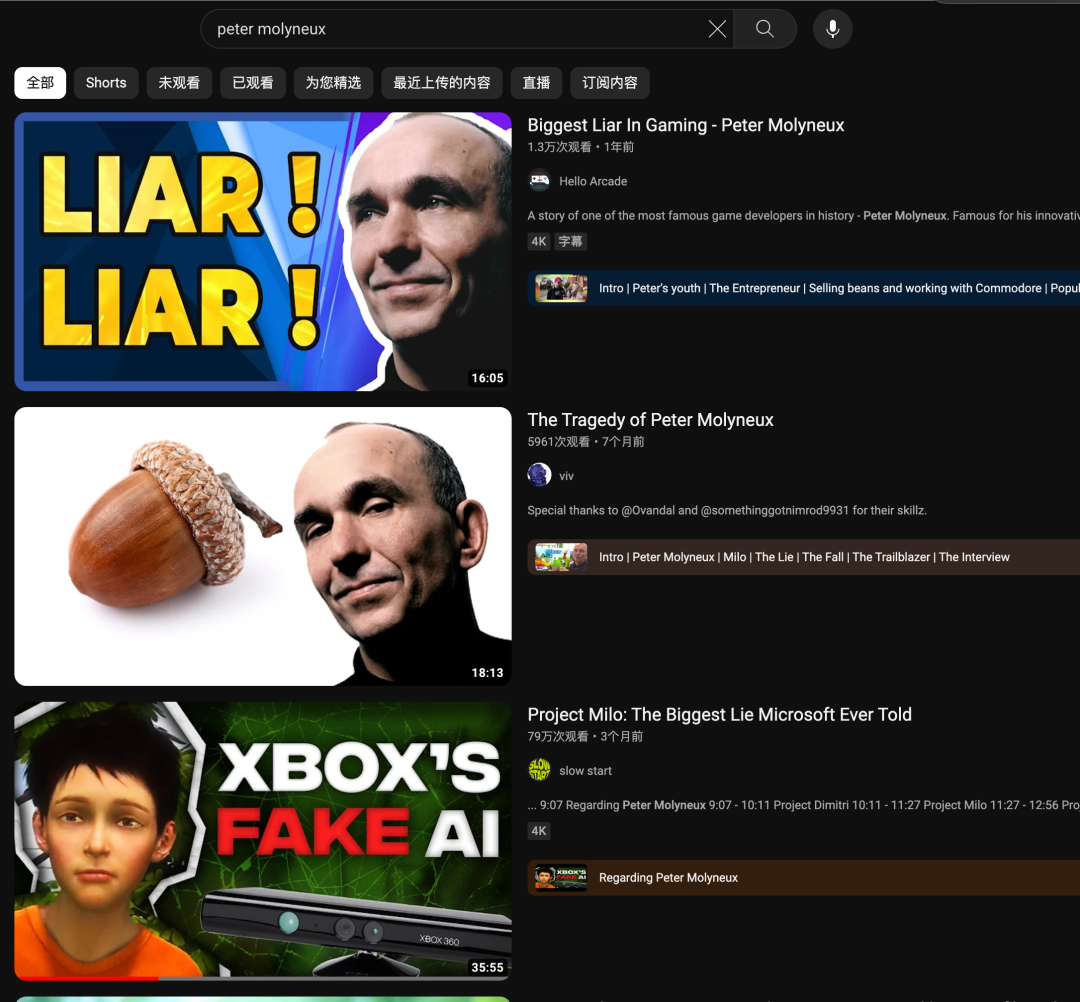Expand chapters 'Intro | Peter Molyneux | Milo'
The height and width of the screenshot is (1002, 1080).
click(x=804, y=557)
